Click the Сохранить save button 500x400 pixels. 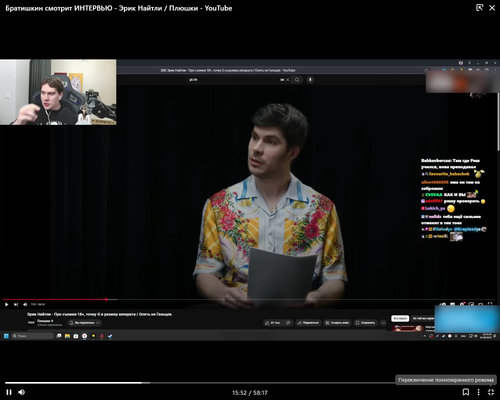[365, 323]
